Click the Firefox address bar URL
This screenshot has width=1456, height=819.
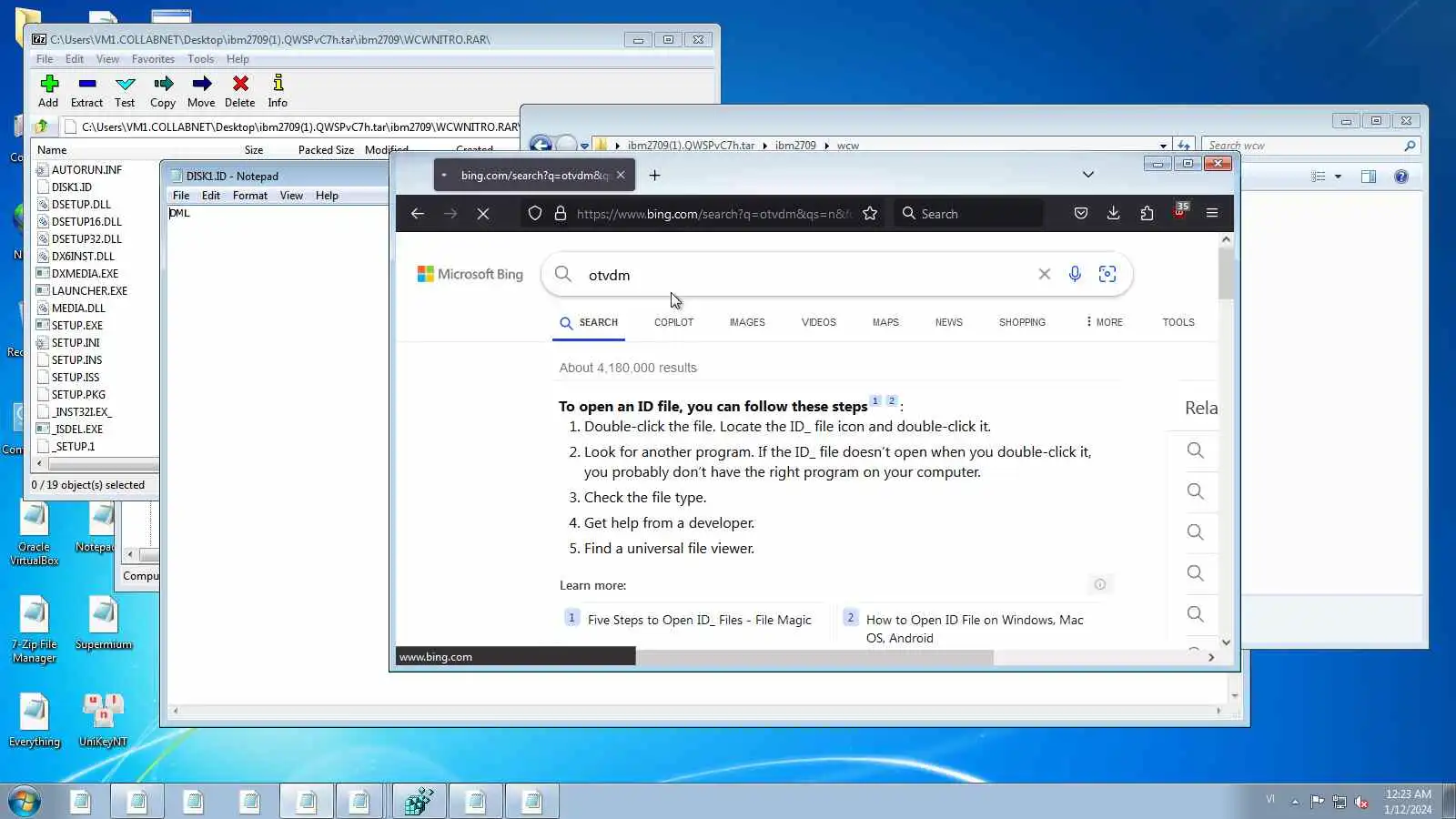tap(714, 214)
